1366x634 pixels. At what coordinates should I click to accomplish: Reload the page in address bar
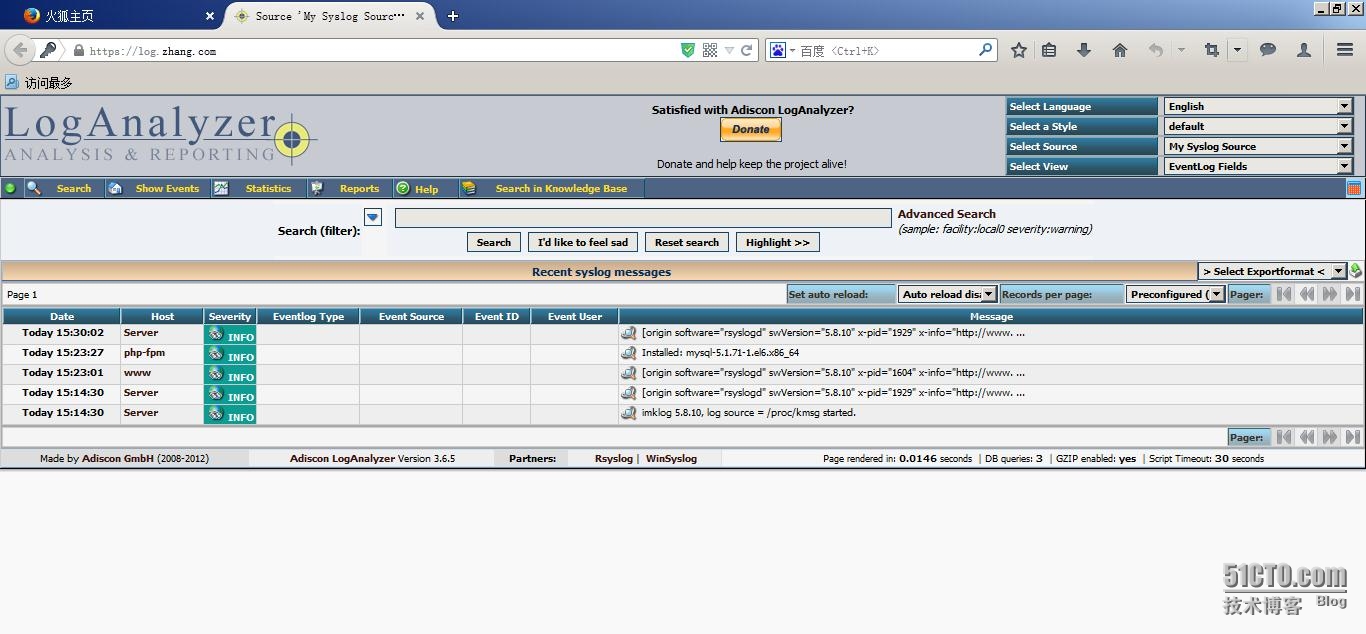(x=746, y=50)
